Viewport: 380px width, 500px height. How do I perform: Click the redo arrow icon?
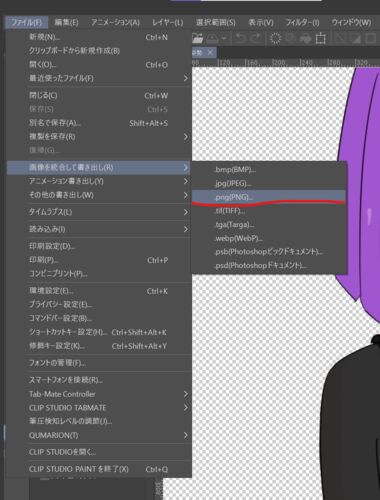tap(256, 38)
